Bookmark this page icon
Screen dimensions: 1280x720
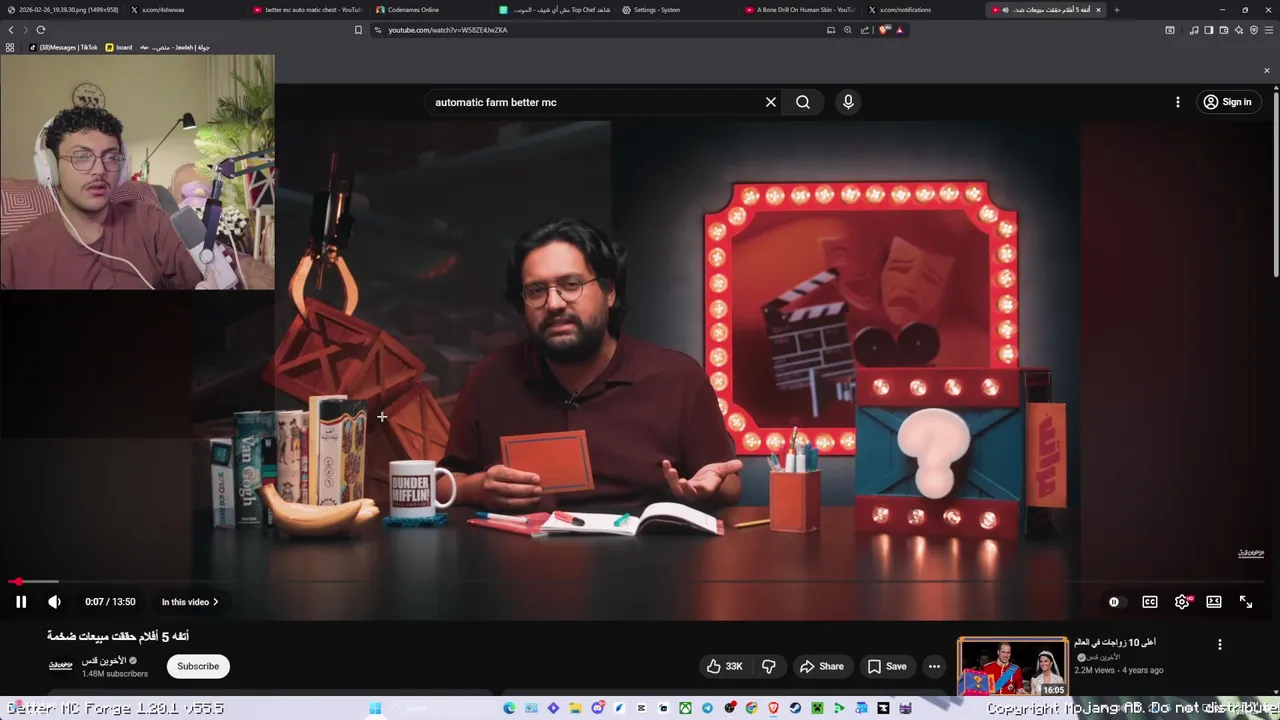pos(358,30)
